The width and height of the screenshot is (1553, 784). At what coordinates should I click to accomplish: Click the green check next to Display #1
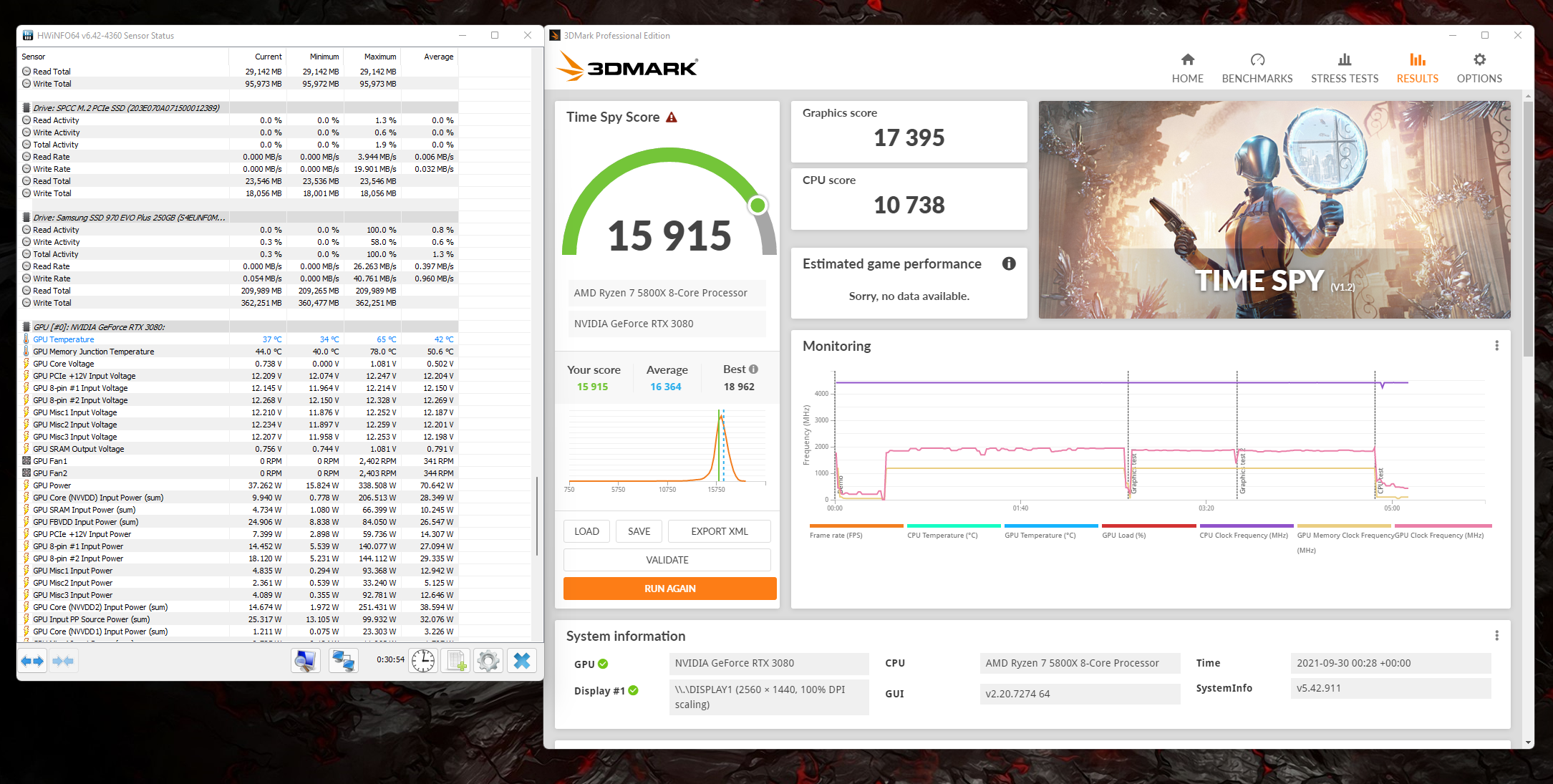pyautogui.click(x=633, y=691)
